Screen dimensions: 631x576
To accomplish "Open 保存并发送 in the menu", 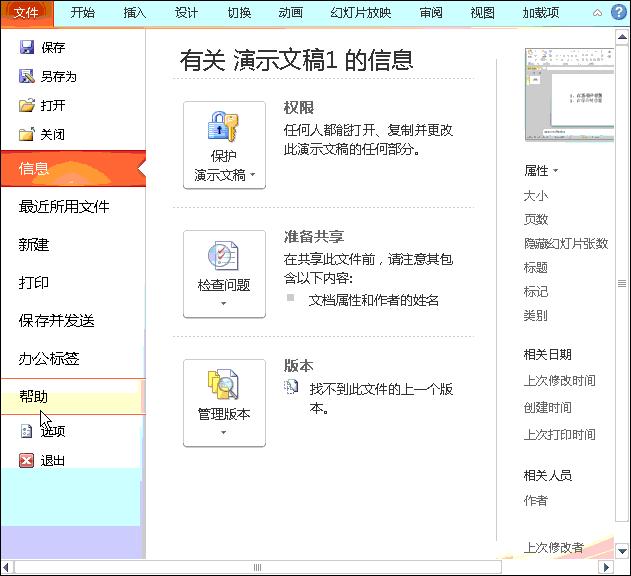I will 73,320.
